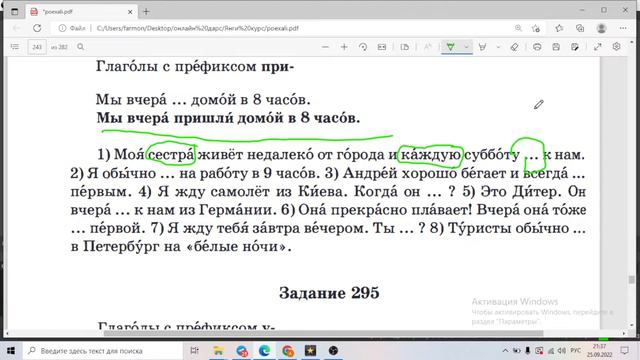Refresh the page in Edge
This screenshot has height=360, width=640.
(x=37, y=28)
